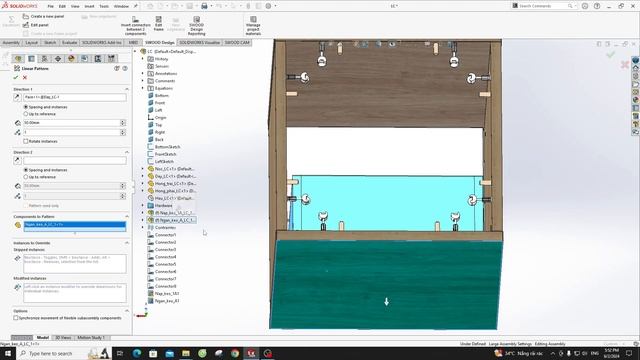Switch to the SWOOD CAM tab
640x360 pixels.
[237, 42]
